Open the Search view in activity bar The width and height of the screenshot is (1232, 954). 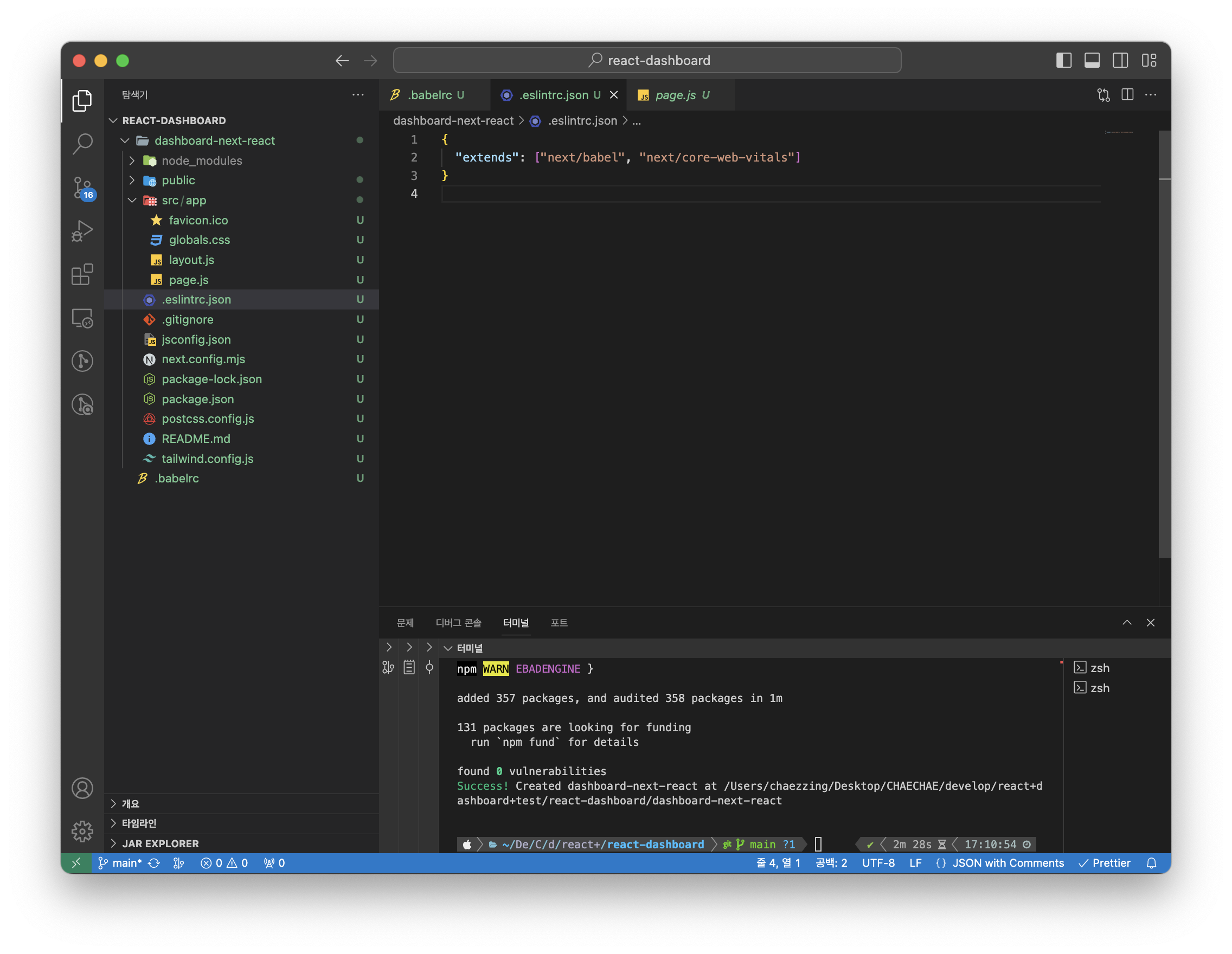click(x=82, y=144)
